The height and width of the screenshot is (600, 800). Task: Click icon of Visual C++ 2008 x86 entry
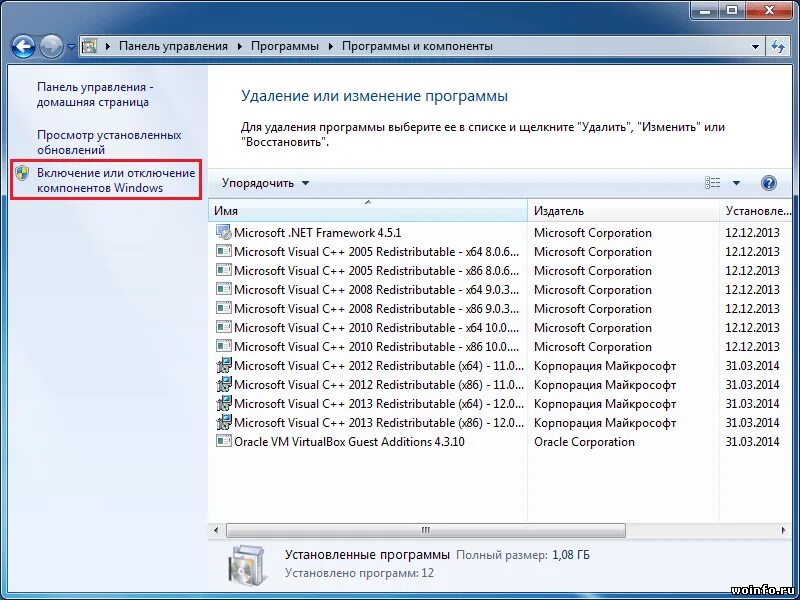click(223, 308)
